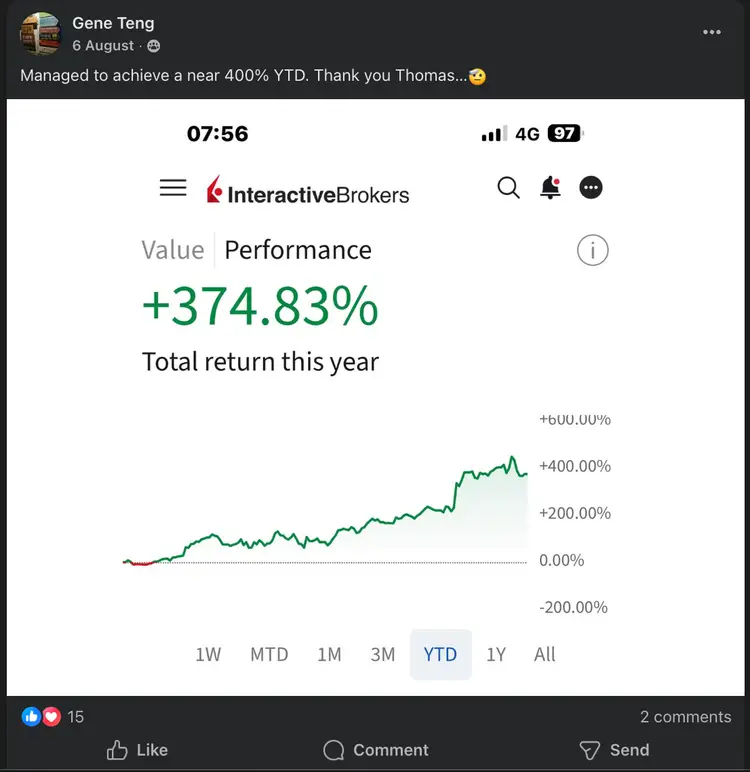Screen dimensions: 750x772
Task: Click the Interactive Brokers logo
Action: click(308, 190)
